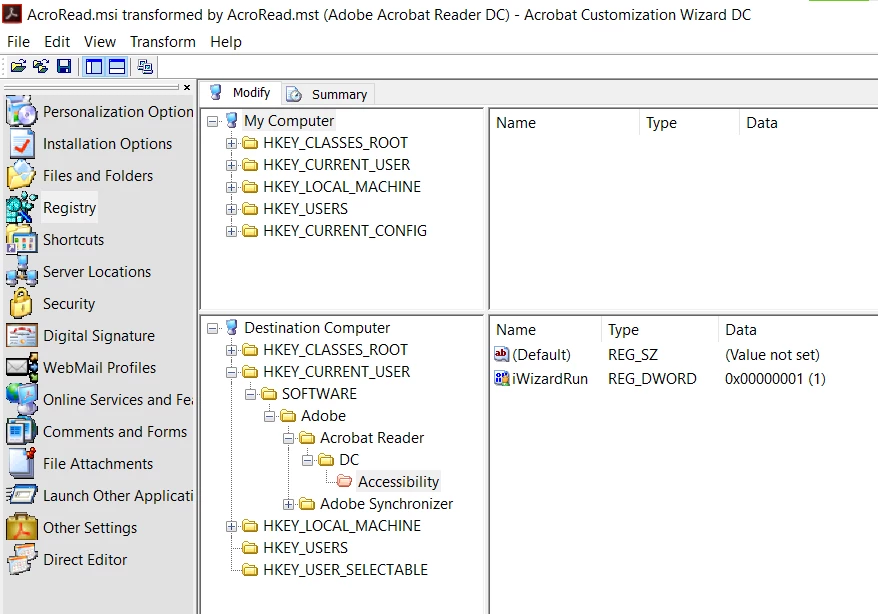This screenshot has height=614, width=878.
Task: Switch to the Modify tab
Action: click(241, 93)
